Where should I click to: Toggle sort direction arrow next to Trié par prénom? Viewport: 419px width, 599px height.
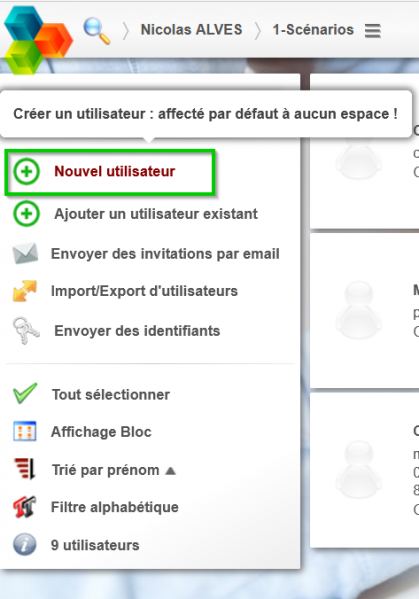pos(170,471)
